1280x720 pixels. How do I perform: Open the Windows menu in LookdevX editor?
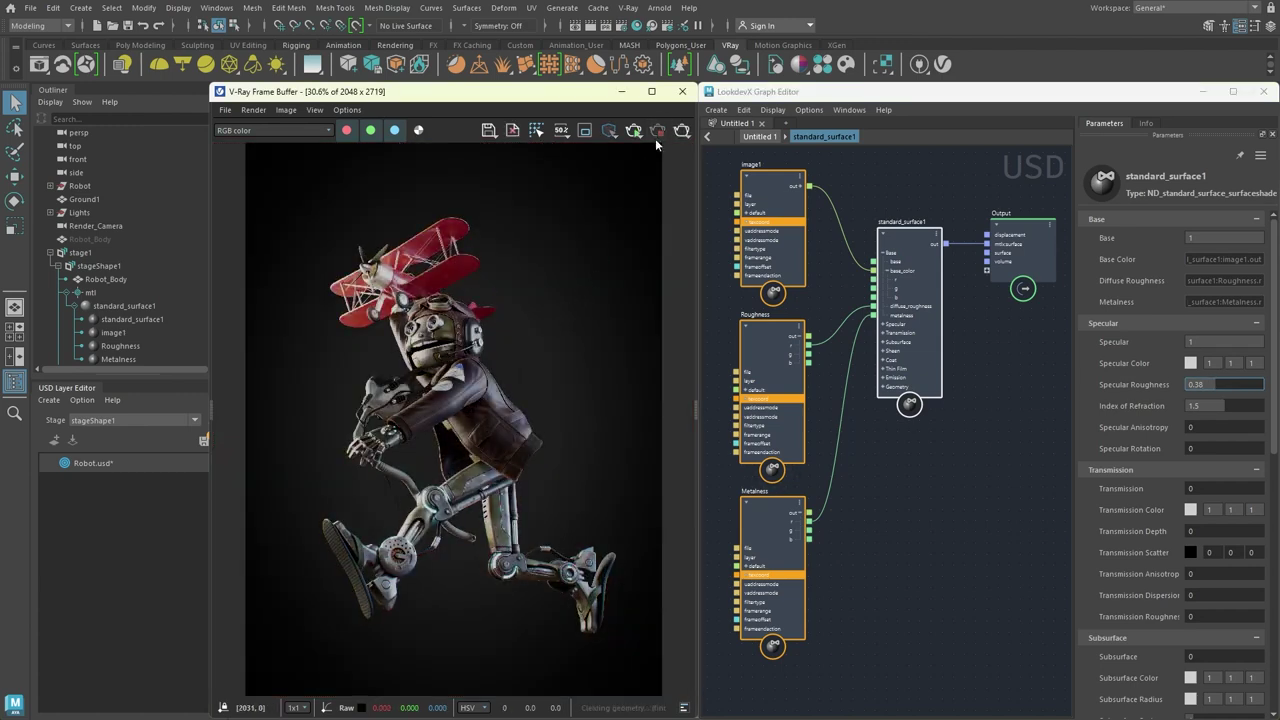click(849, 110)
